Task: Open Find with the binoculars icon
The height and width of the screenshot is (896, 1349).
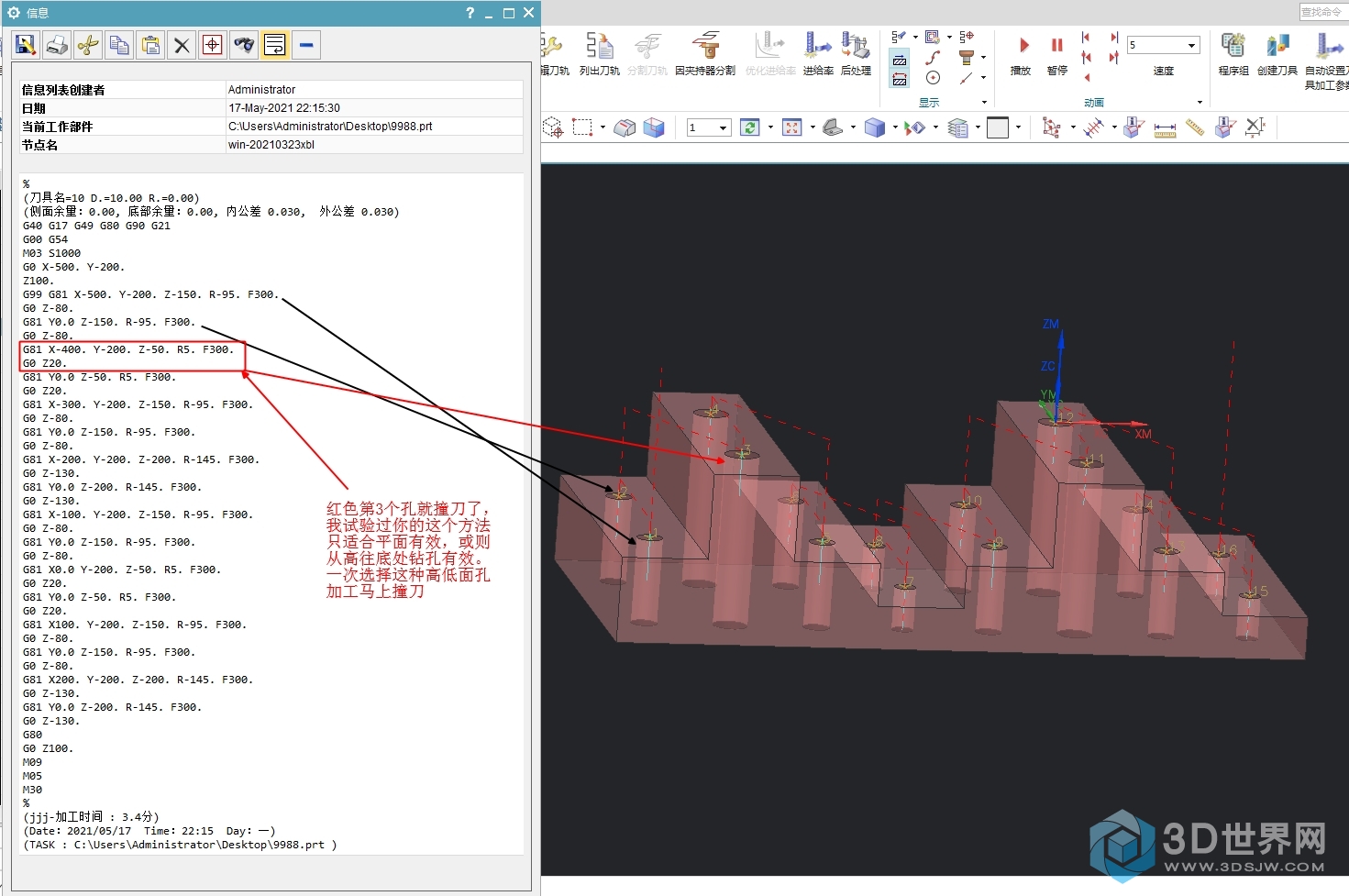Action: pos(244,45)
